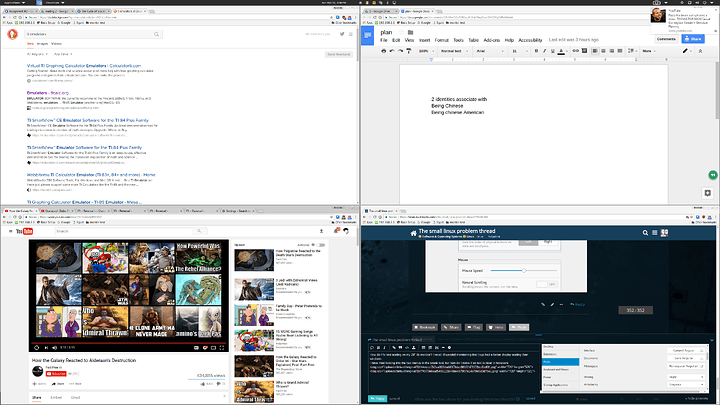Toggle theater mode in YouTube player
This screenshot has width=720, height=405.
pyautogui.click(x=214, y=348)
